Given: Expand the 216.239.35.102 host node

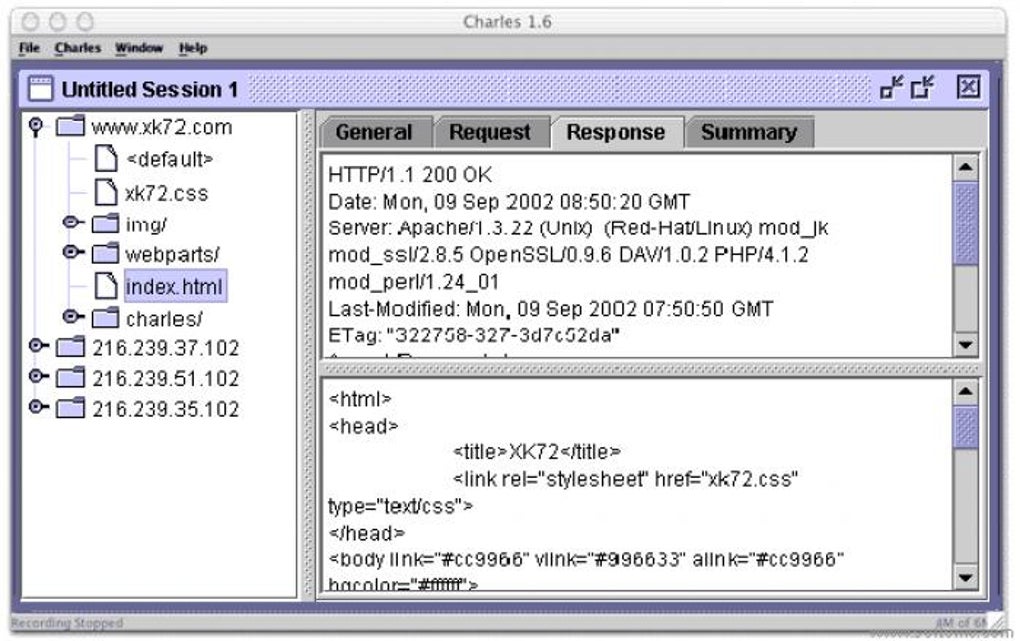Looking at the screenshot, I should tap(39, 407).
